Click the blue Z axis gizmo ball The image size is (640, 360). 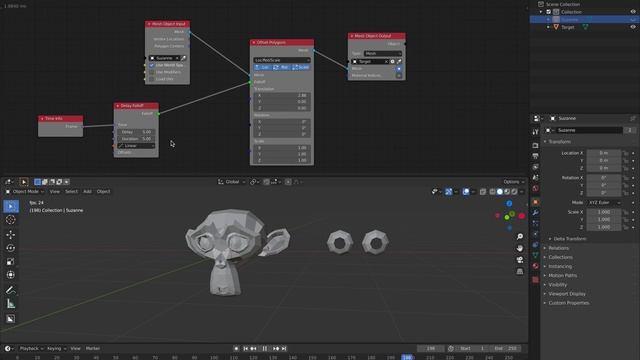509,203
